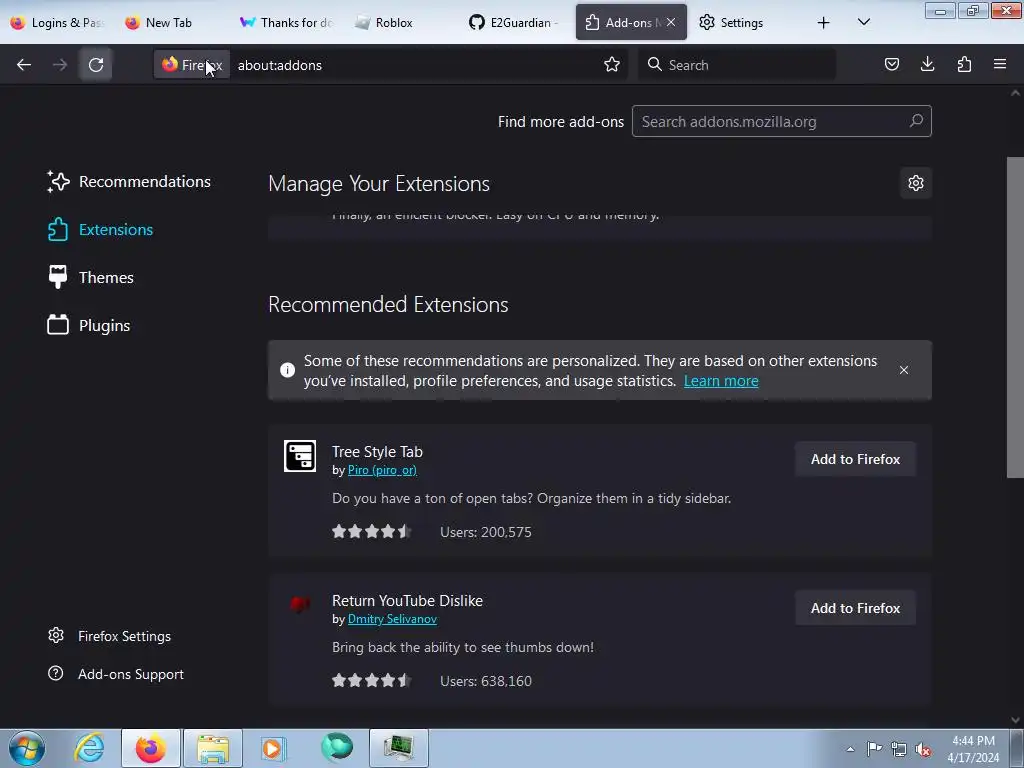Open Windows Explorer folder in taskbar
The width and height of the screenshot is (1024, 768).
(x=213, y=748)
